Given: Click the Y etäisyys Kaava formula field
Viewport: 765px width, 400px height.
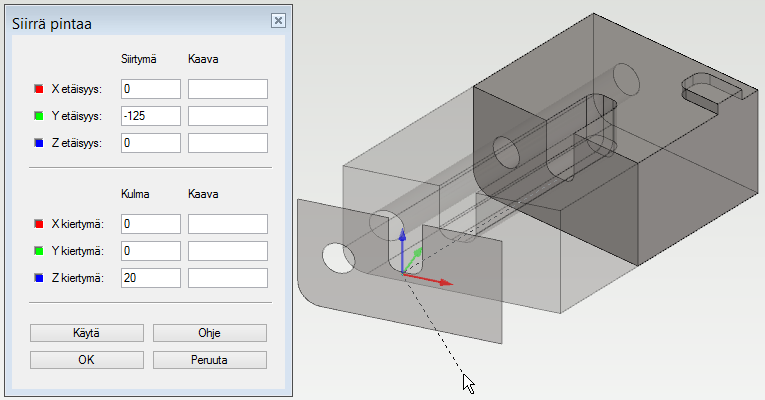Looking at the screenshot, I should point(227,116).
